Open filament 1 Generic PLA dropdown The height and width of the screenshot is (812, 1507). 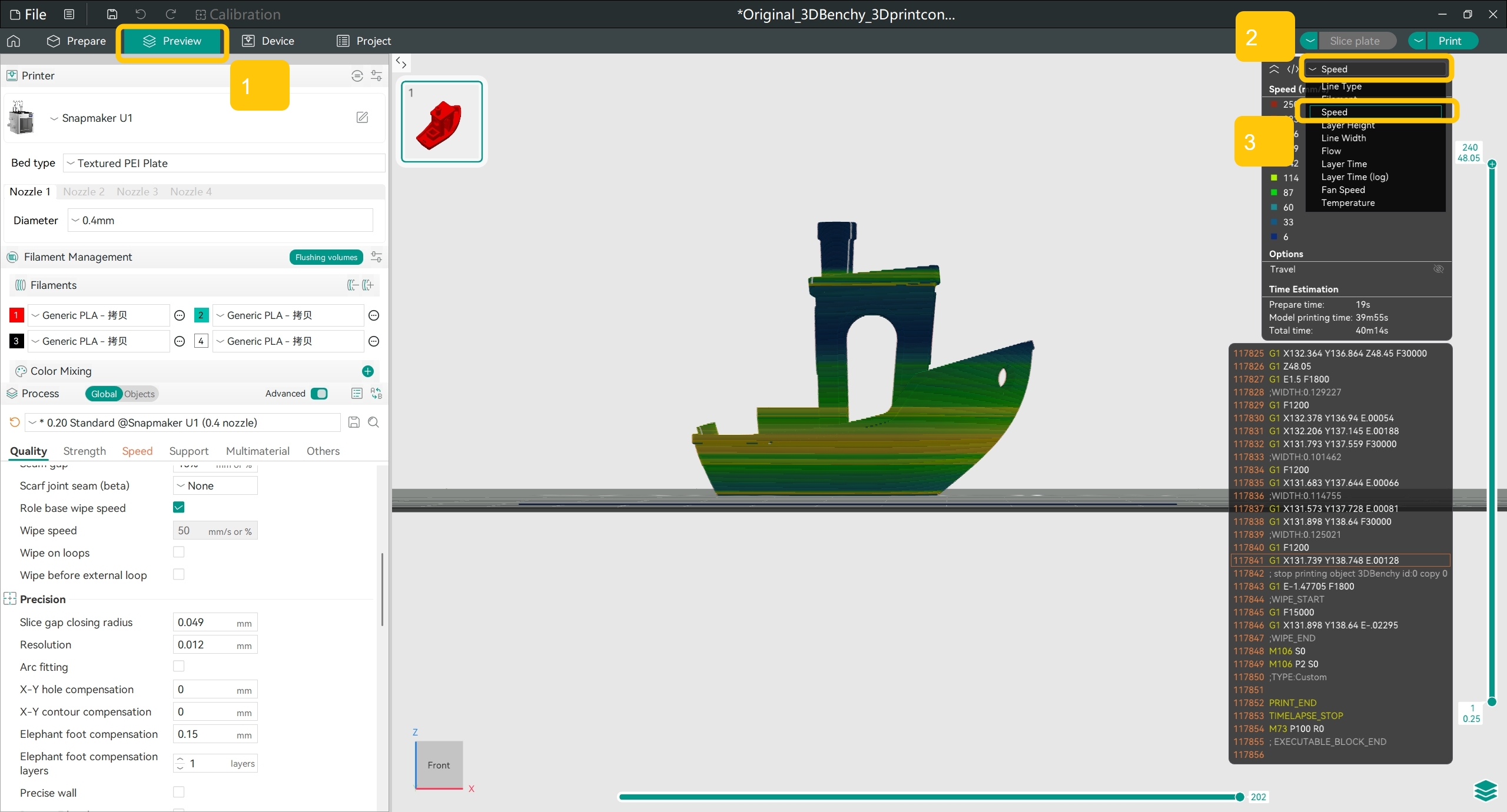coord(98,315)
